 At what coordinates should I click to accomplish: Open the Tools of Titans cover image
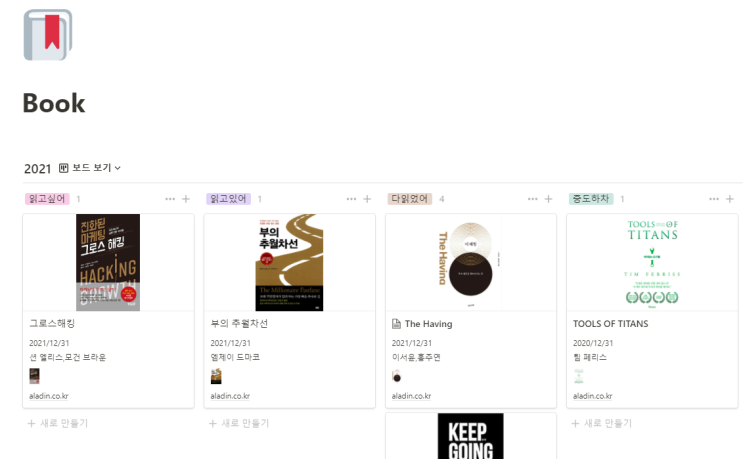pos(652,262)
